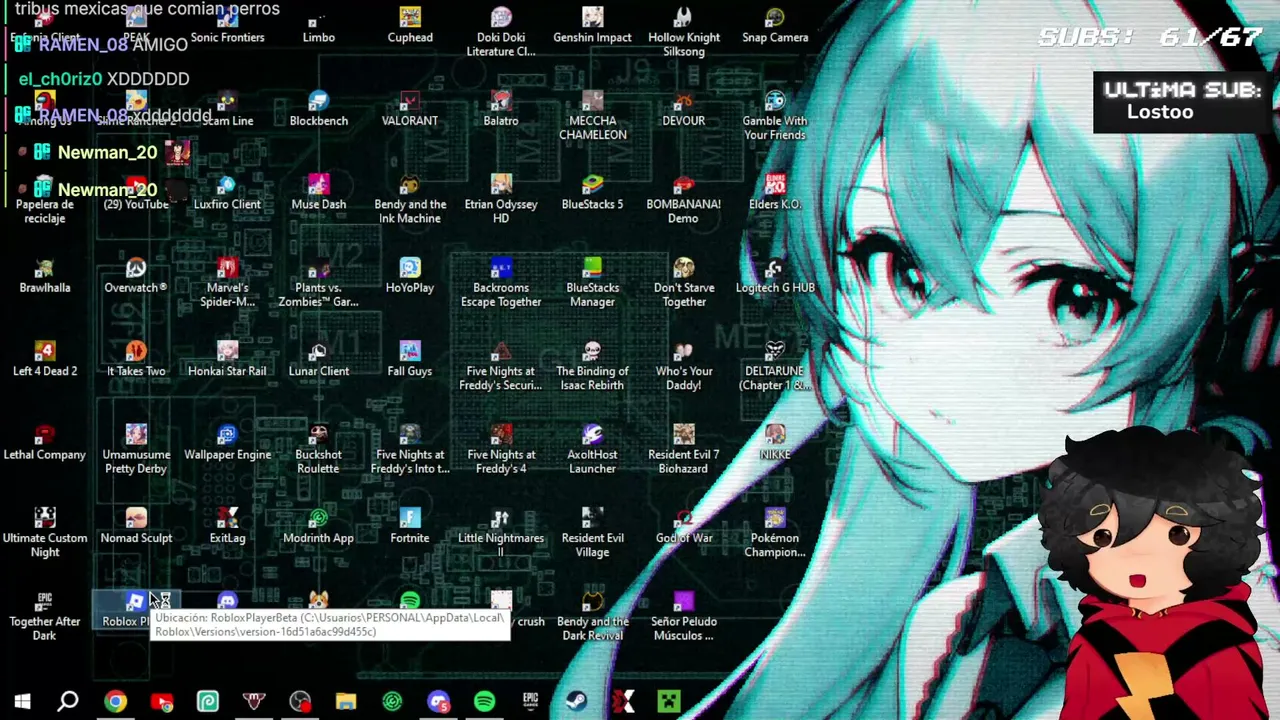Open File Explorer from the taskbar

click(346, 701)
